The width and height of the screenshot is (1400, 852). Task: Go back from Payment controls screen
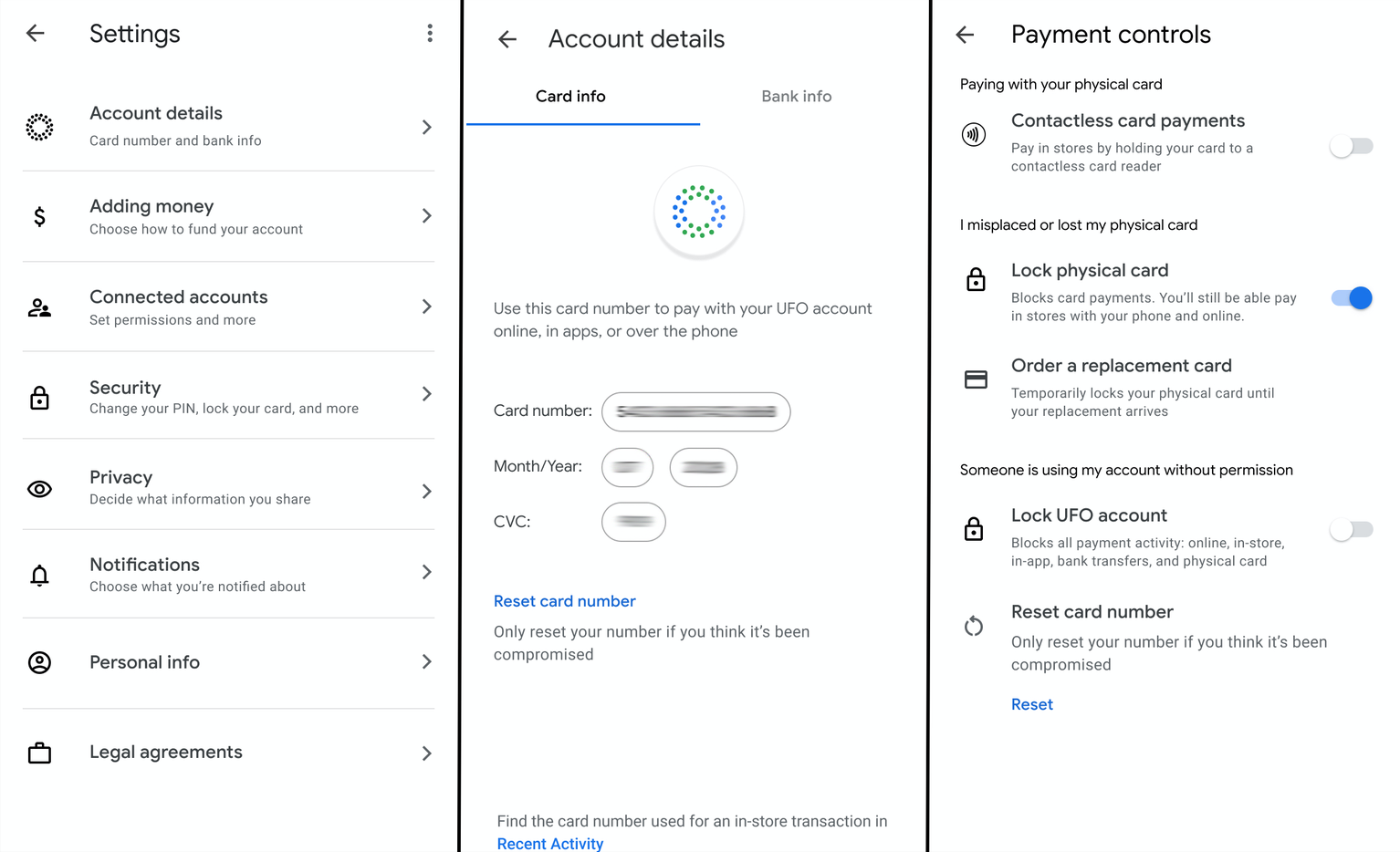pos(965,35)
